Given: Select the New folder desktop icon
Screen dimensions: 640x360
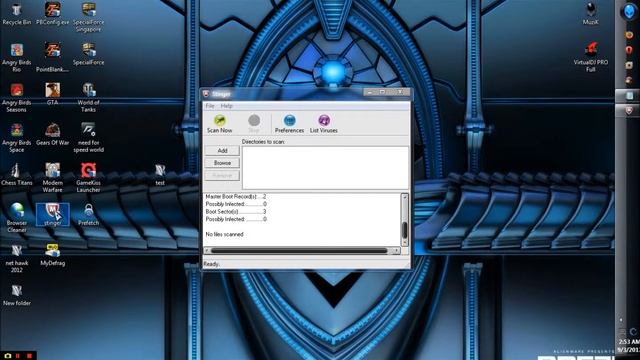Looking at the screenshot, I should [17, 295].
